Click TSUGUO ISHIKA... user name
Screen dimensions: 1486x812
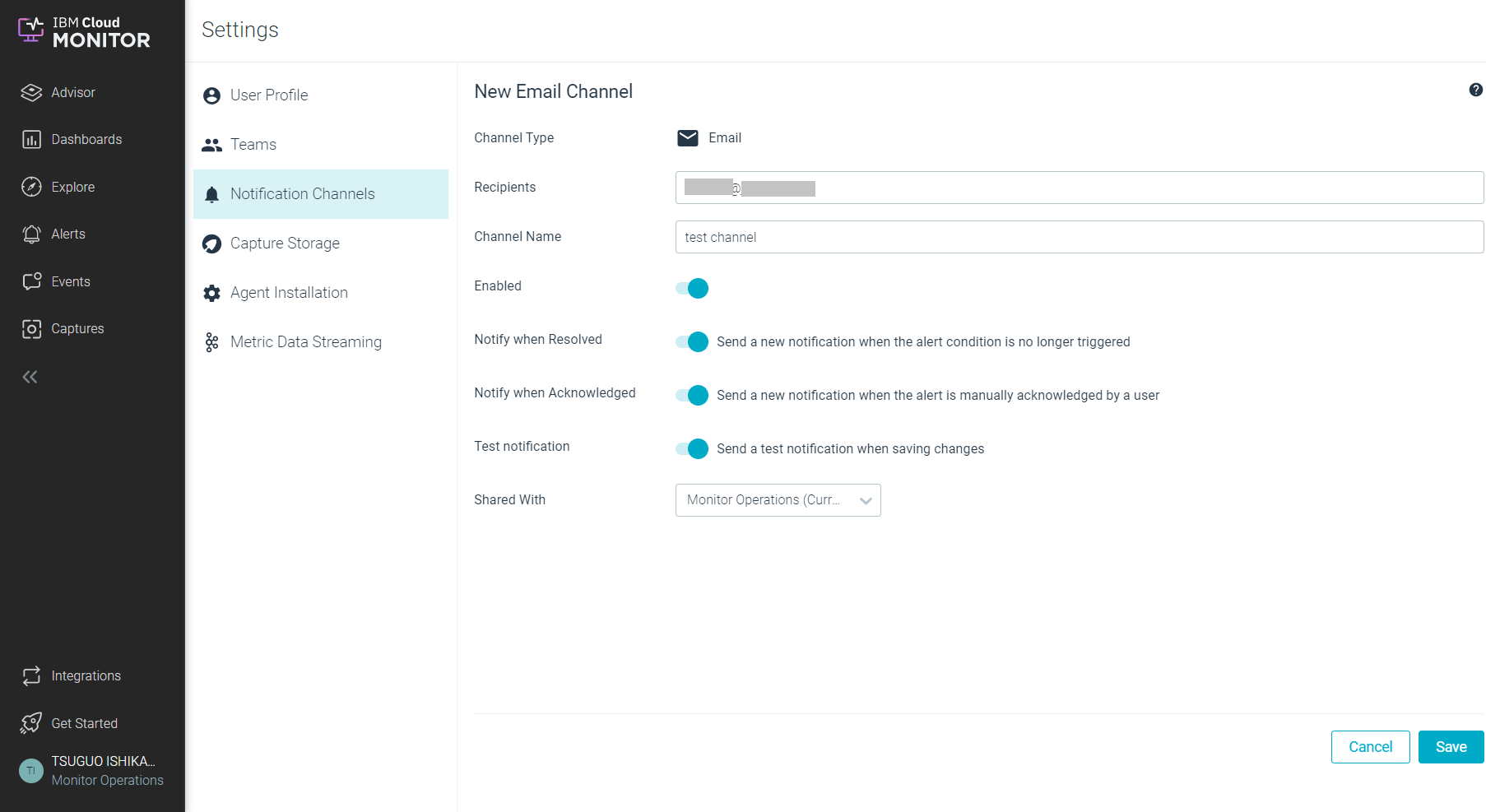pos(104,762)
